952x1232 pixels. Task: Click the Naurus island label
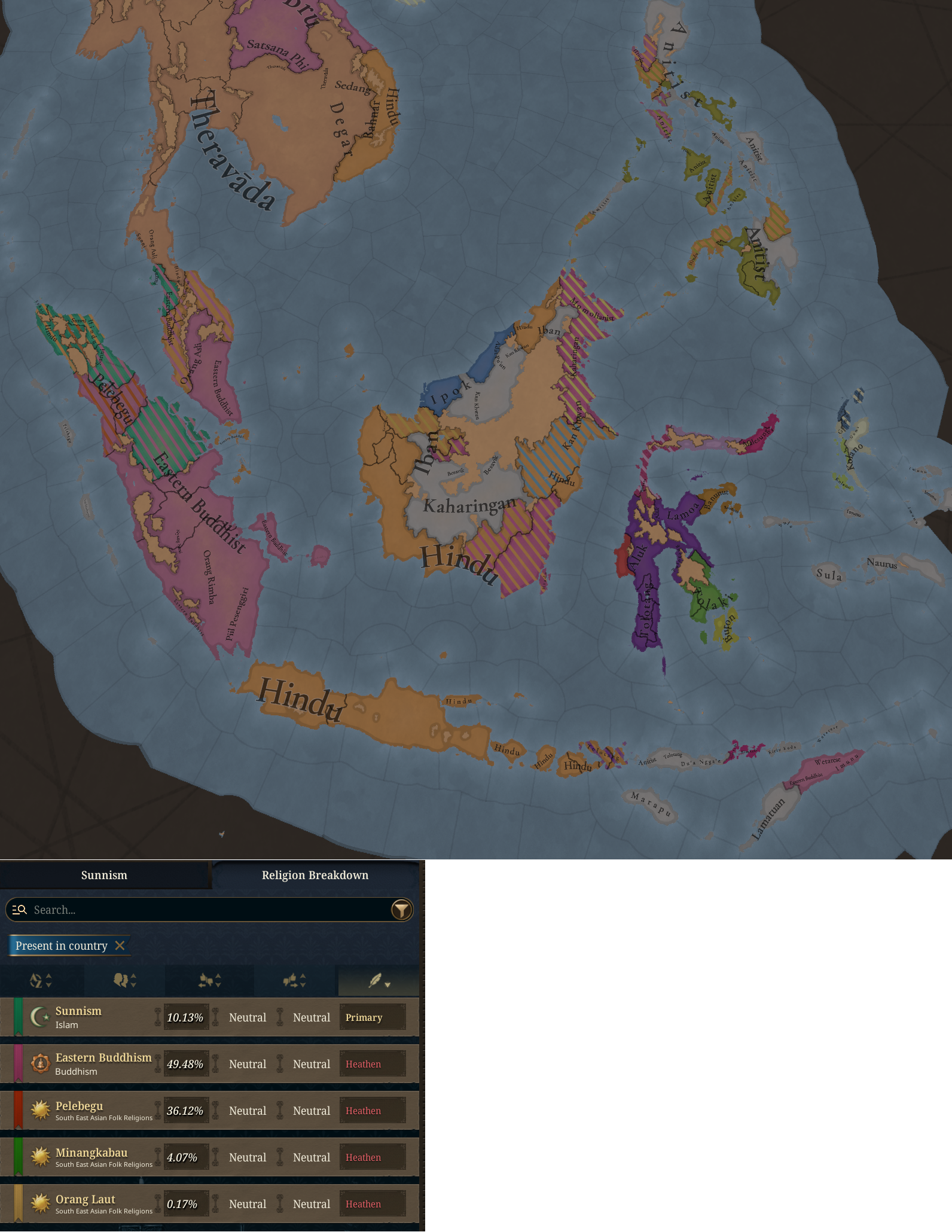pyautogui.click(x=882, y=563)
